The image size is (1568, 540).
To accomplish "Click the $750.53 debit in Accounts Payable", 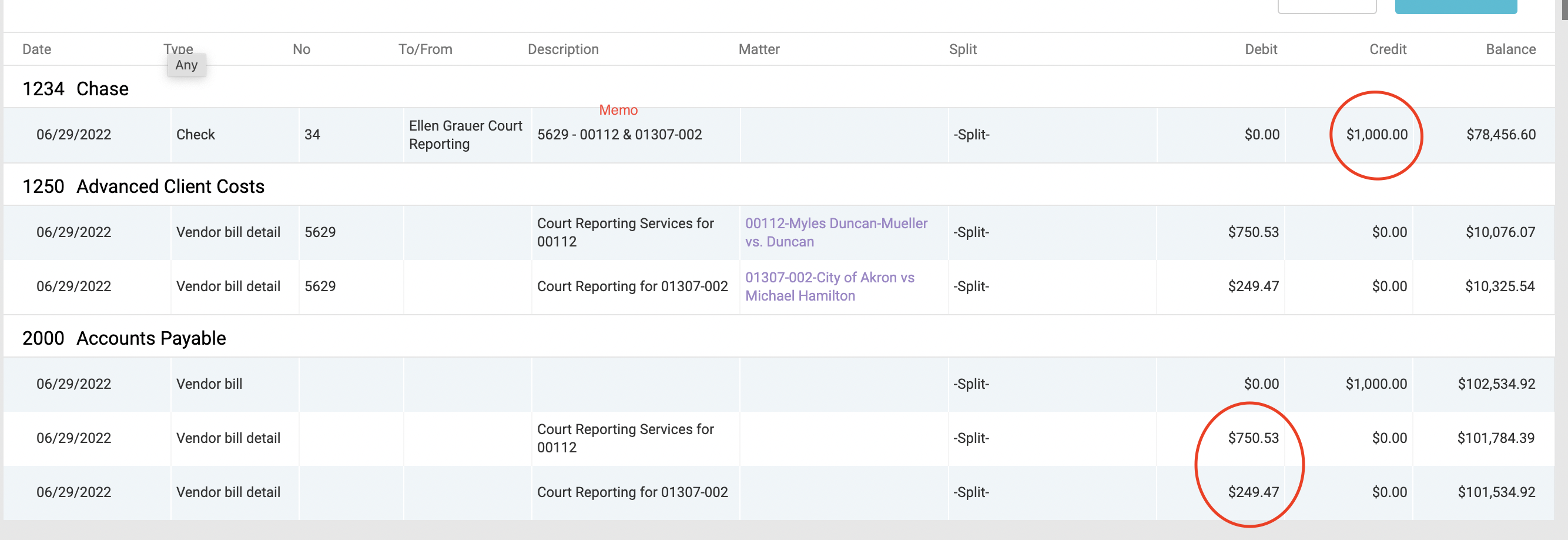I will point(1254,438).
